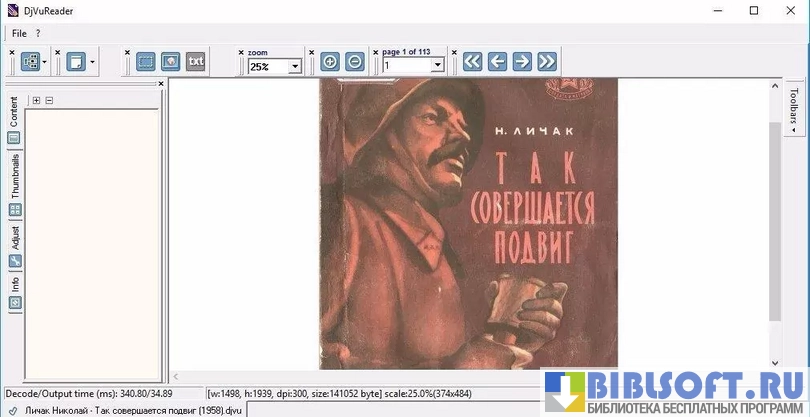Screen dimensions: 810x417
Task: Go to the next page arrow
Action: (521, 62)
